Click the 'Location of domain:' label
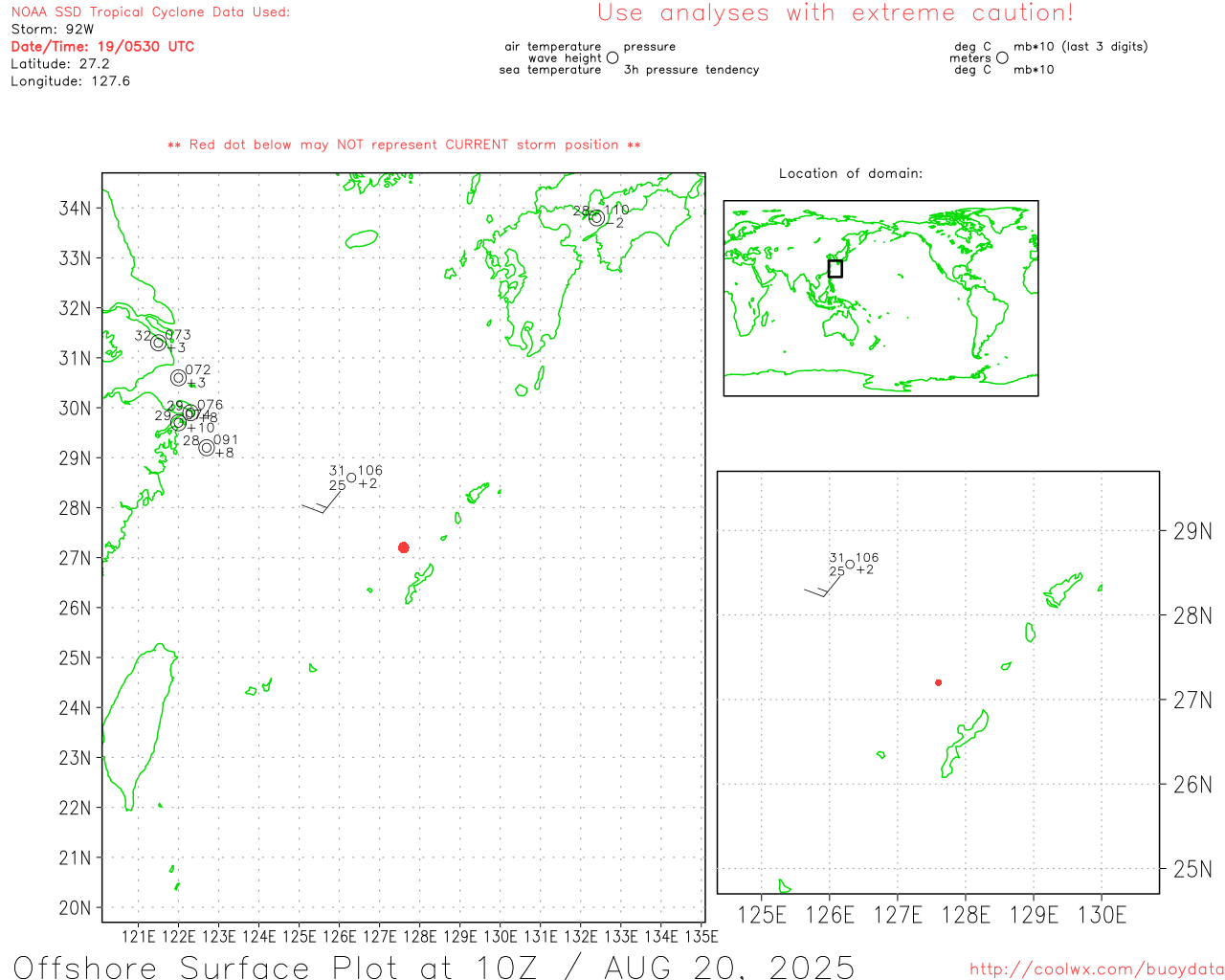This screenshot has width=1225, height=980. point(851,173)
